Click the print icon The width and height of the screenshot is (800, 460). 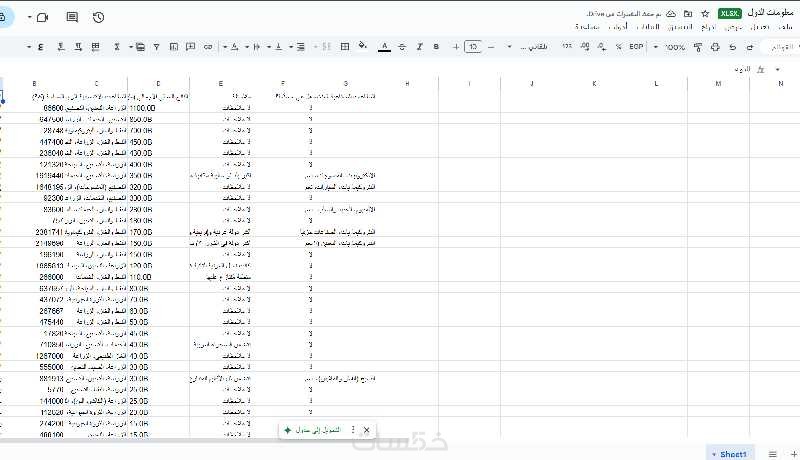(715, 47)
